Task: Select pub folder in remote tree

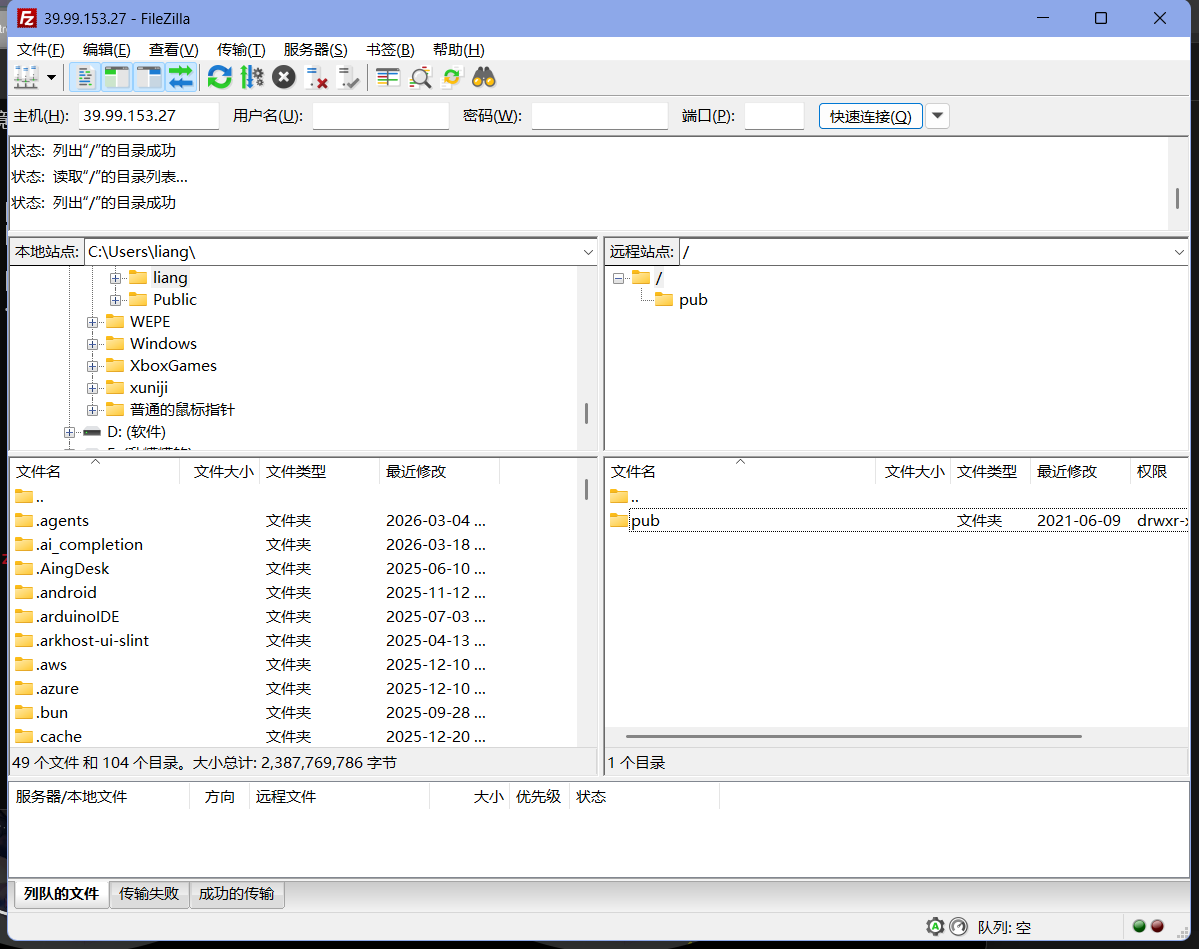Action: 693,300
